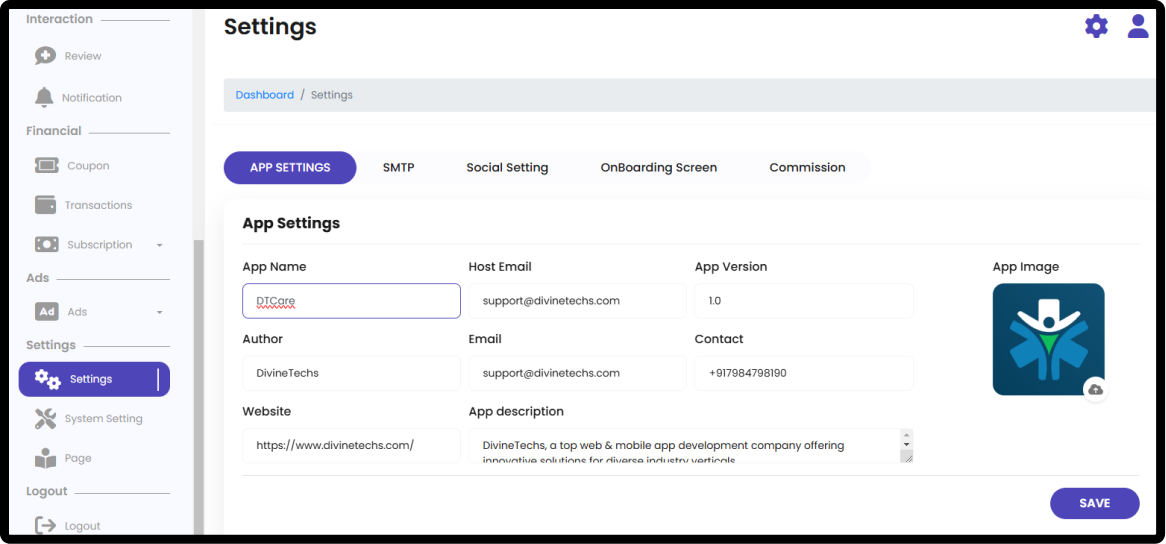Select the APP SETTINGS tab
Viewport: 1166px width, 544px height.
click(x=290, y=167)
